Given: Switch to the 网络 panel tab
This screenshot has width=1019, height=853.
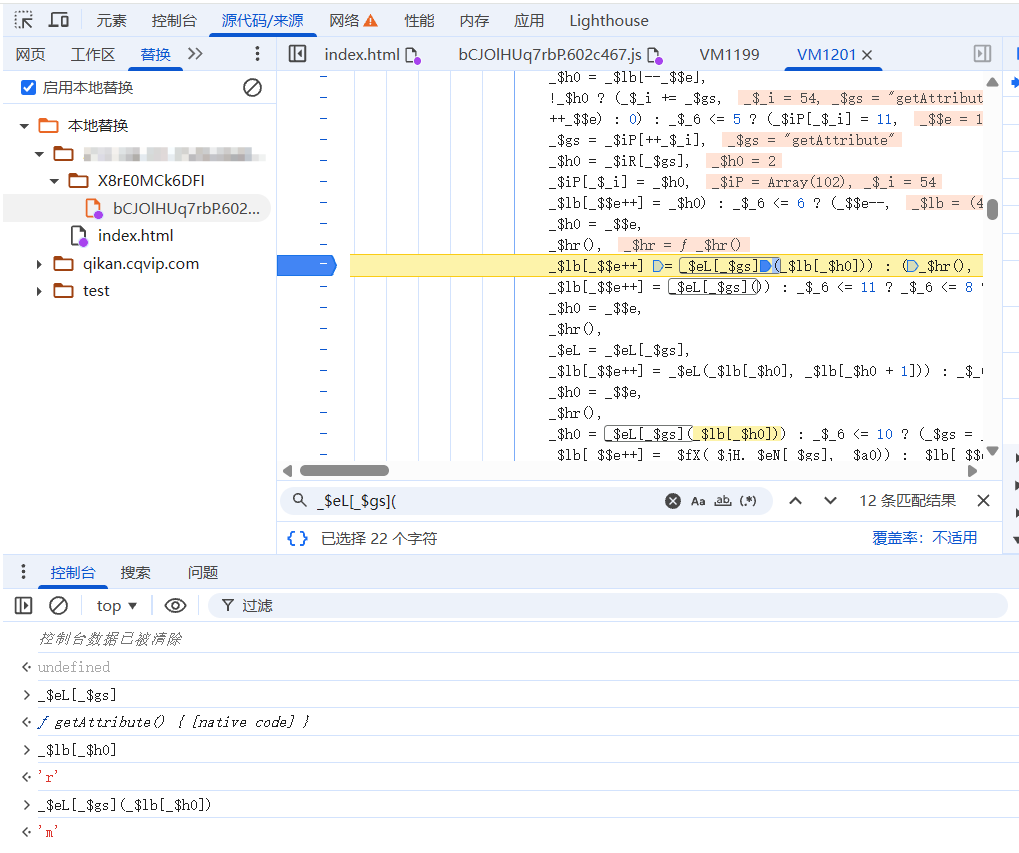Looking at the screenshot, I should click(x=353, y=20).
